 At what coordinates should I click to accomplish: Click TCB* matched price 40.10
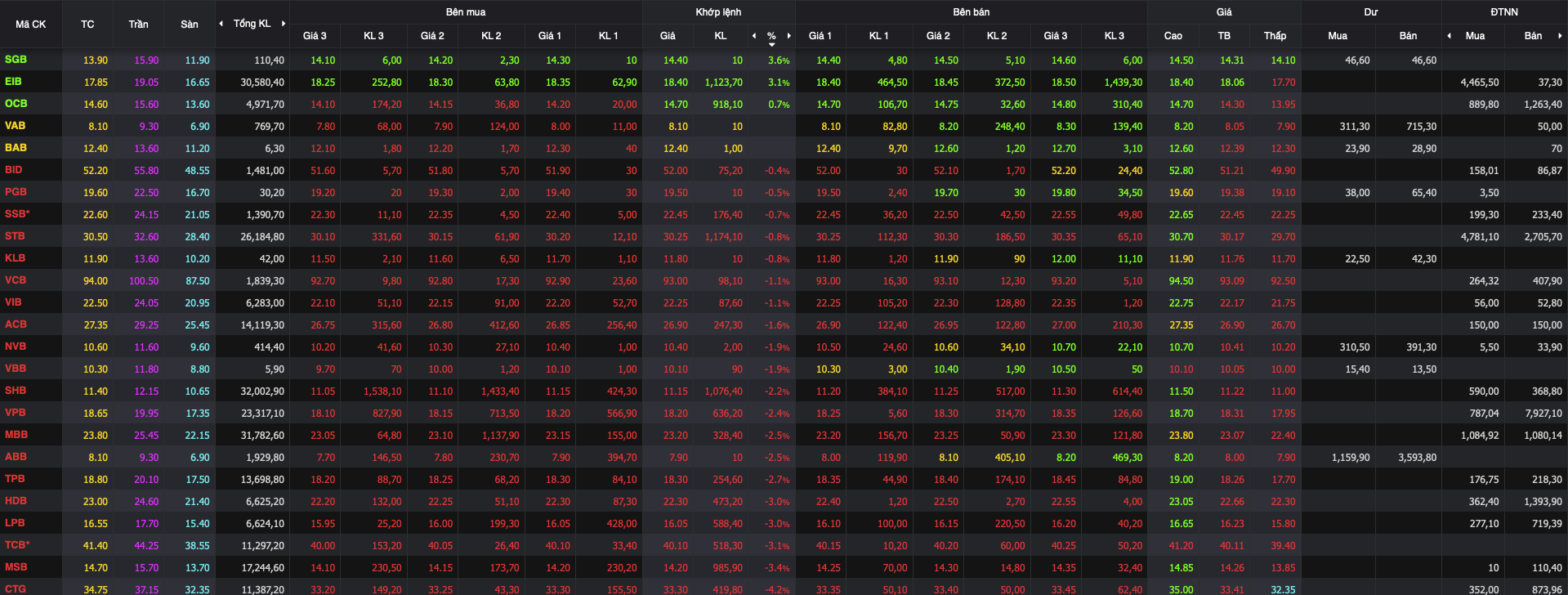tap(676, 546)
